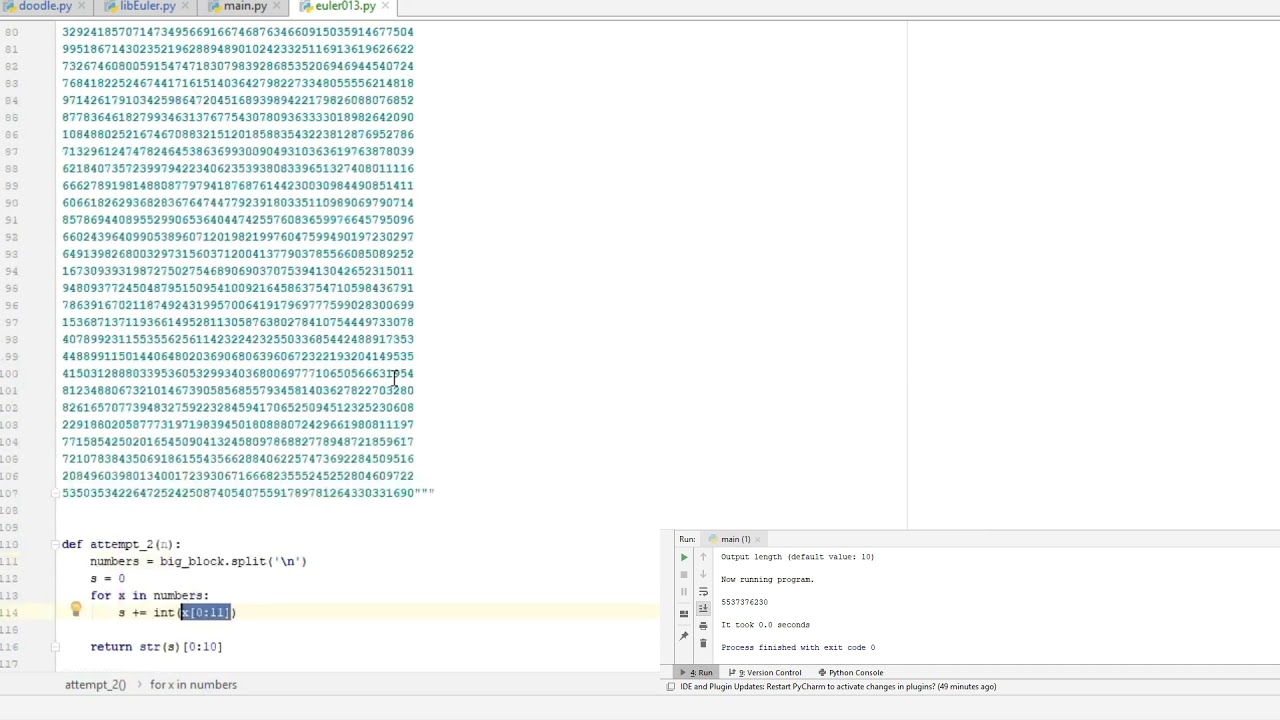1280x720 pixels.
Task: Click the 'It took 0.0 seconds' output line
Action: (x=765, y=625)
